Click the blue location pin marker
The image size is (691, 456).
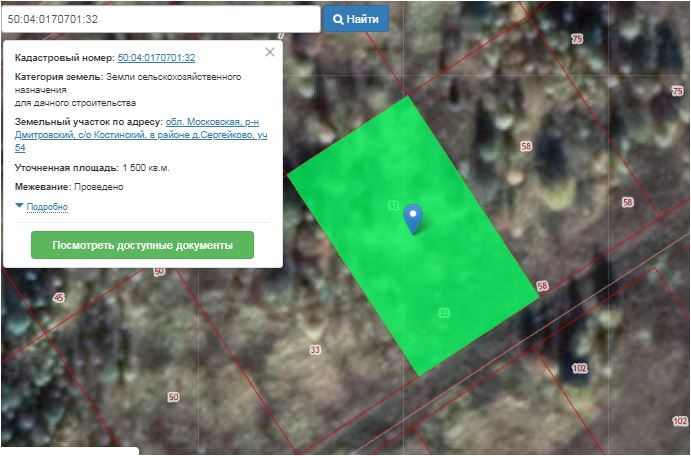coord(412,217)
